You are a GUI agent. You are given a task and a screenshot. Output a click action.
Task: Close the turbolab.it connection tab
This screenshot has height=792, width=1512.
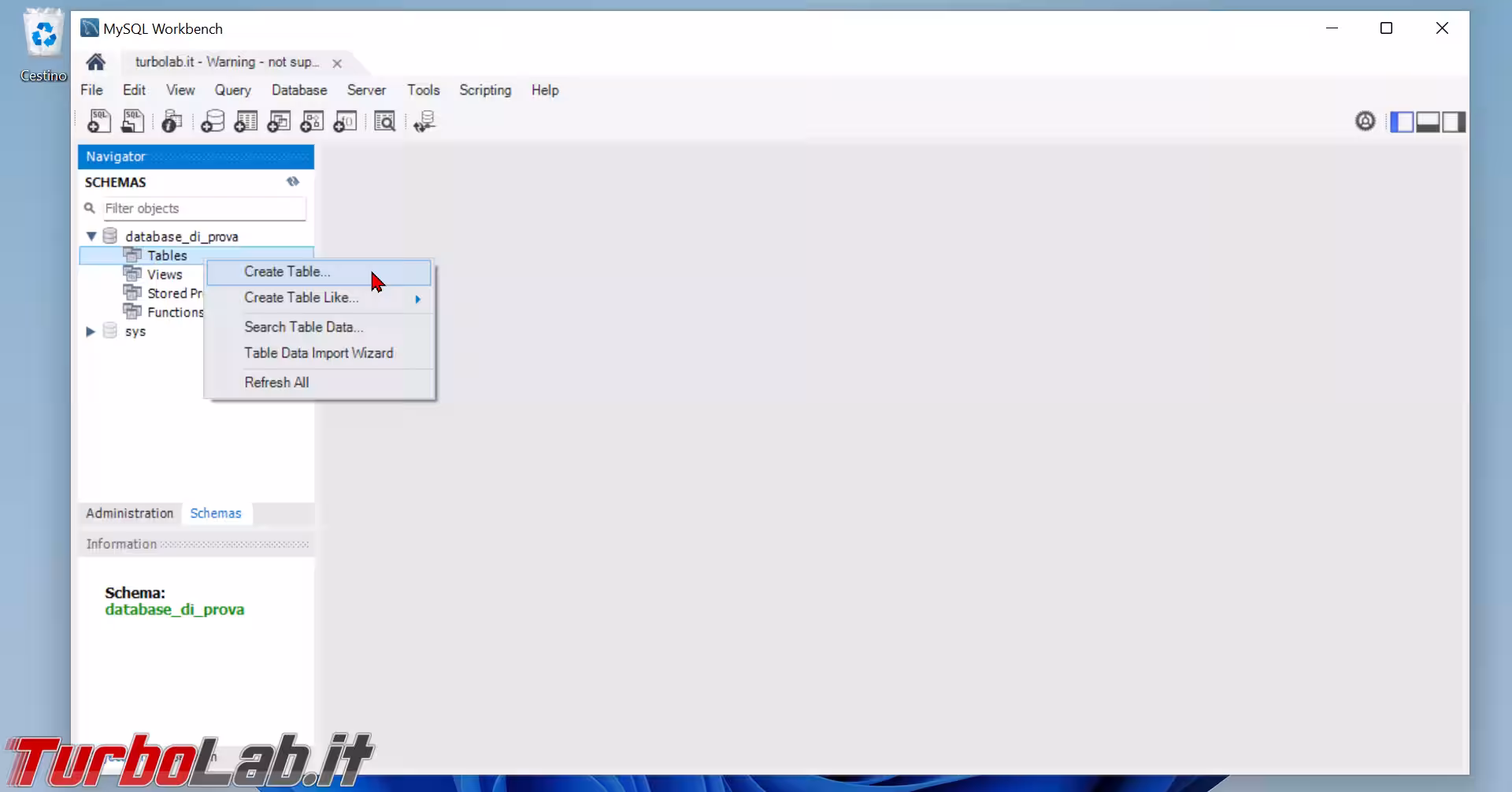click(x=337, y=63)
